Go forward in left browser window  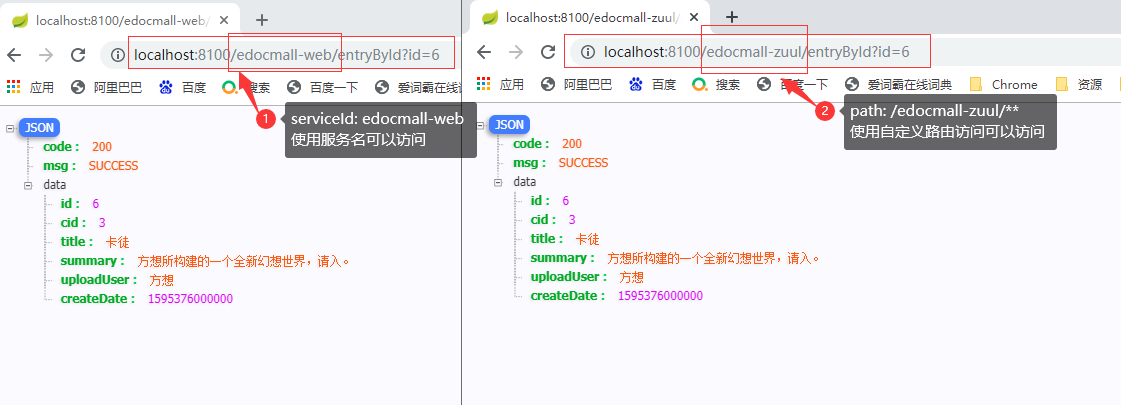click(x=46, y=54)
